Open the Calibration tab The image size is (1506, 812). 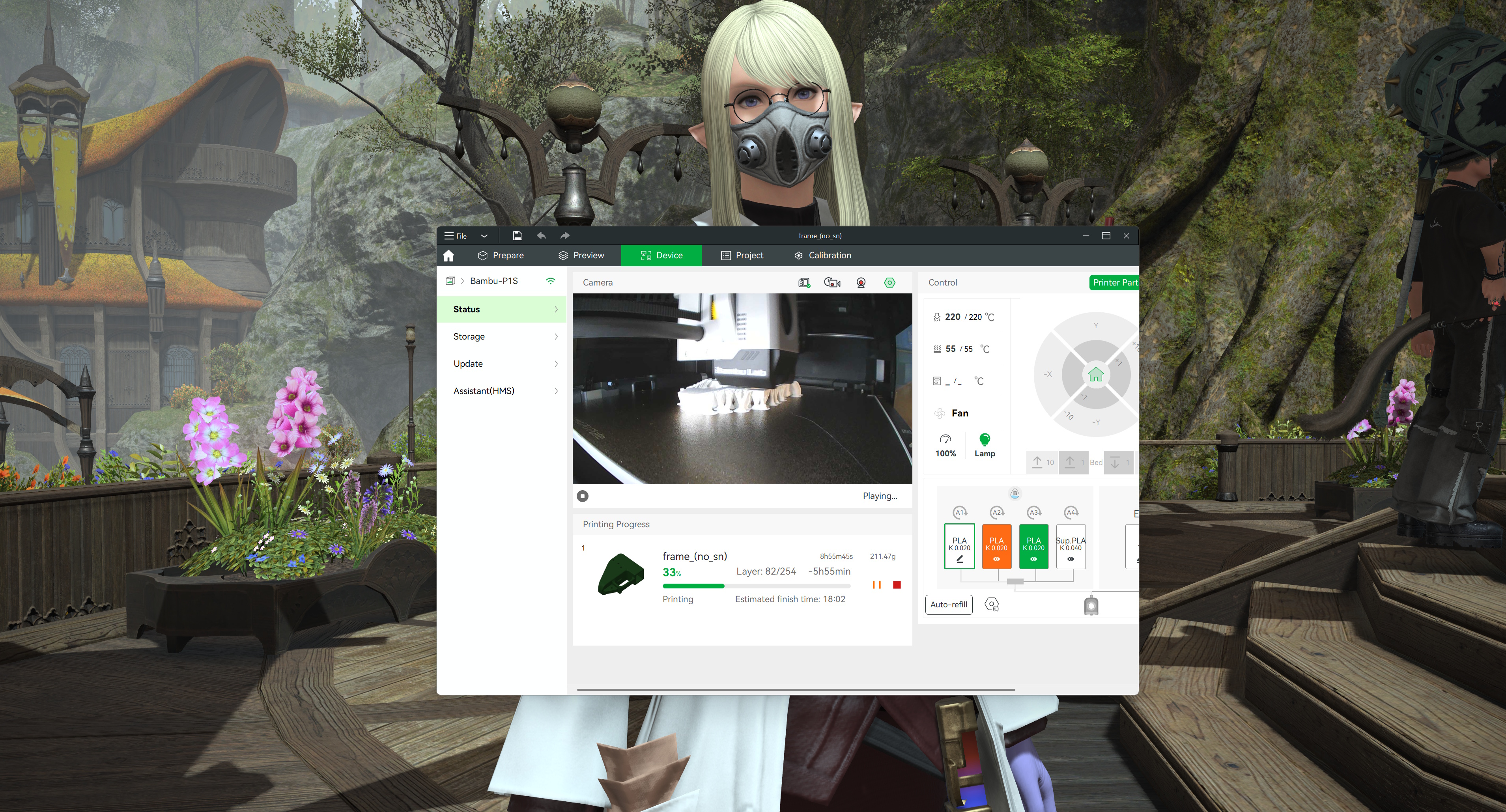pos(822,256)
